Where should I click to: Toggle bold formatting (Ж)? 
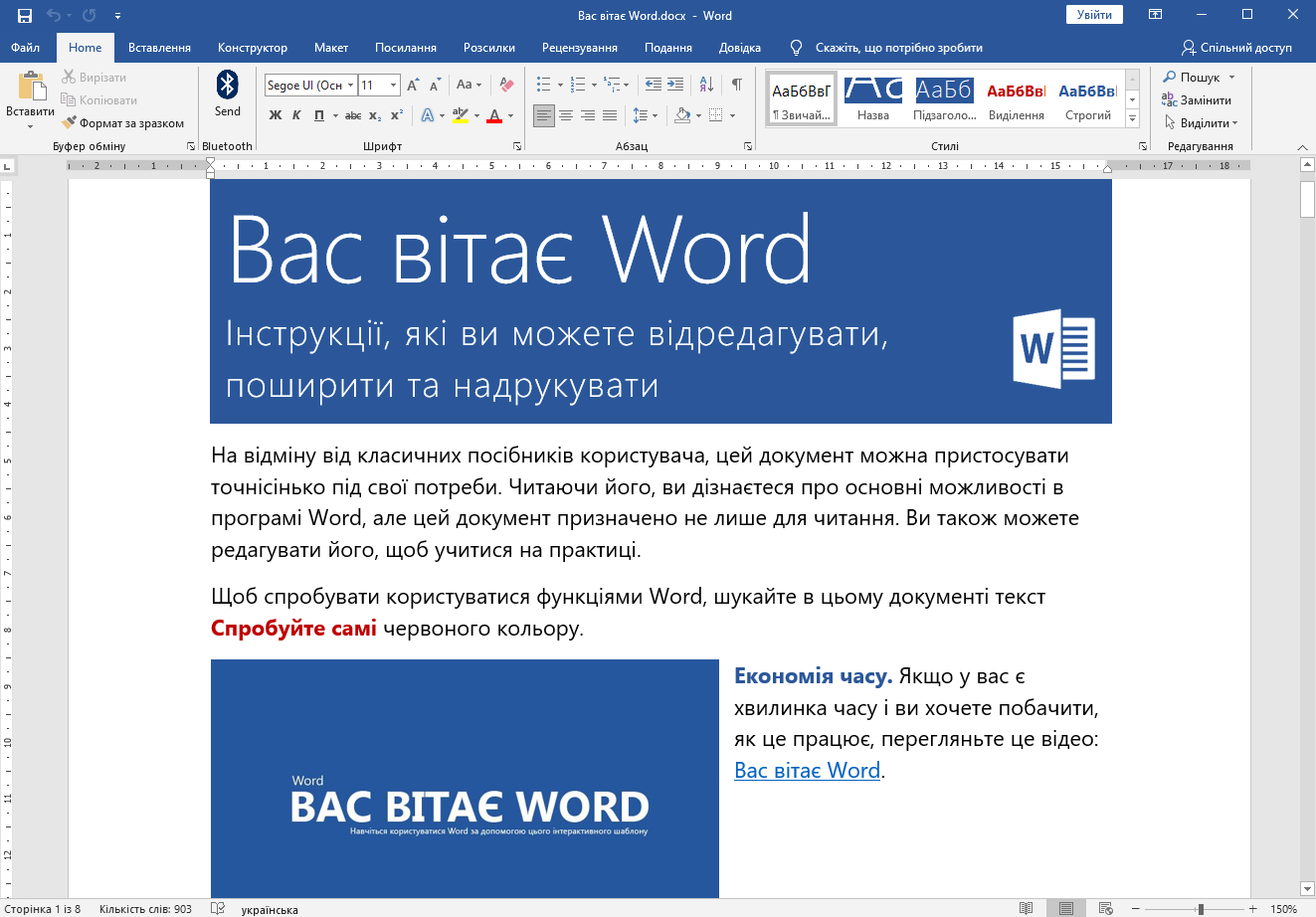276,115
